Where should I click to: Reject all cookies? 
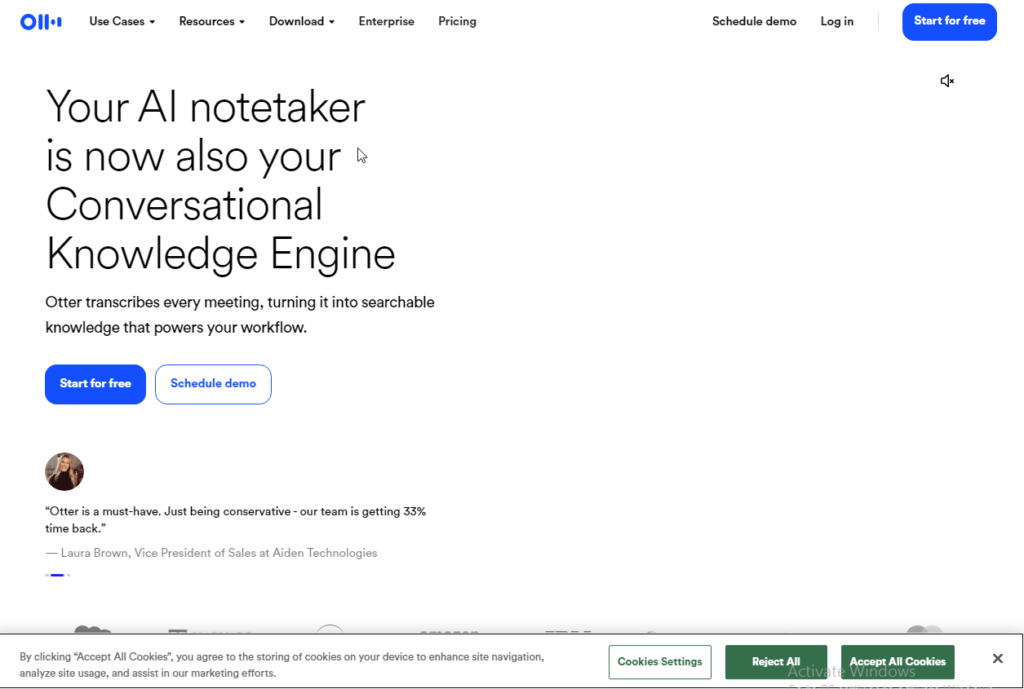coord(776,662)
